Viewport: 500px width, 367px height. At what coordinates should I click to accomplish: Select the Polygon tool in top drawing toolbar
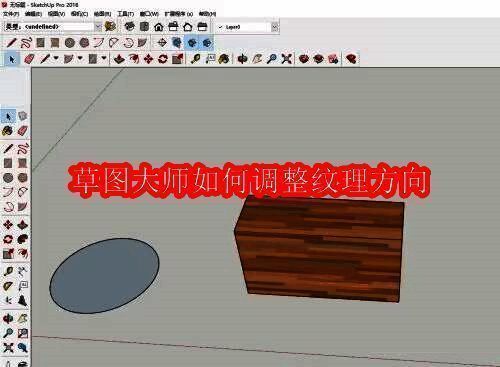[84, 43]
